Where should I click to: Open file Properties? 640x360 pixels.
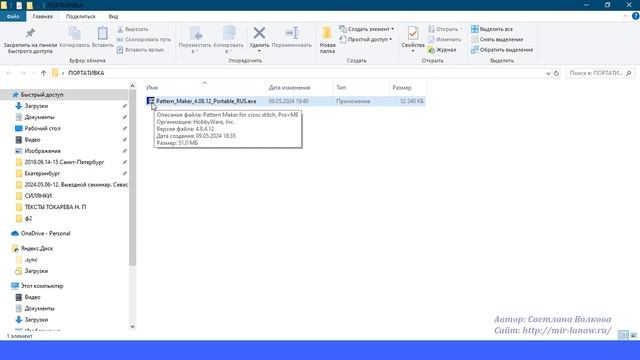[x=413, y=39]
